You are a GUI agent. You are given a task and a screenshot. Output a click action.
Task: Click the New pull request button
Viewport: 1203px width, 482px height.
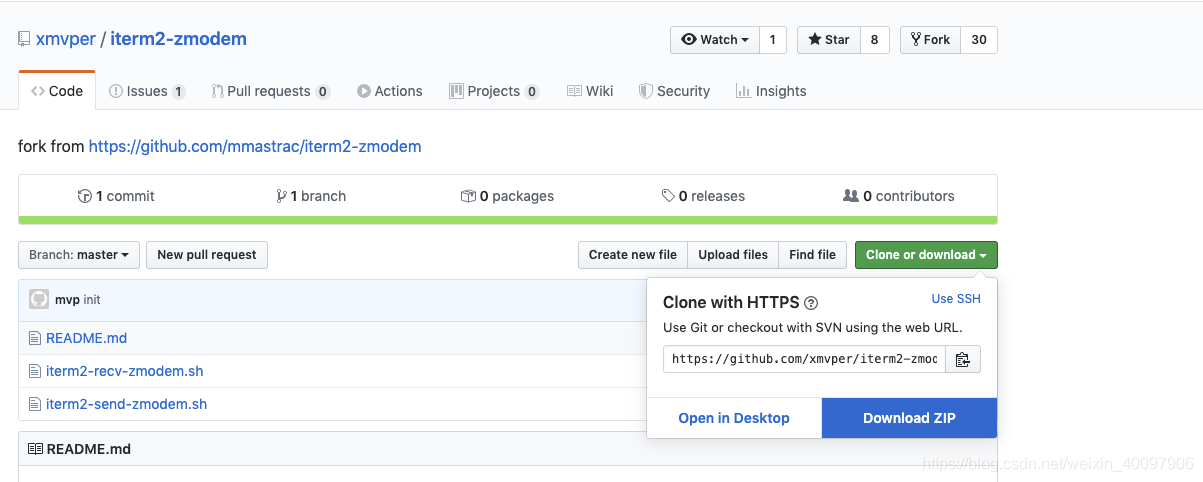(x=207, y=255)
